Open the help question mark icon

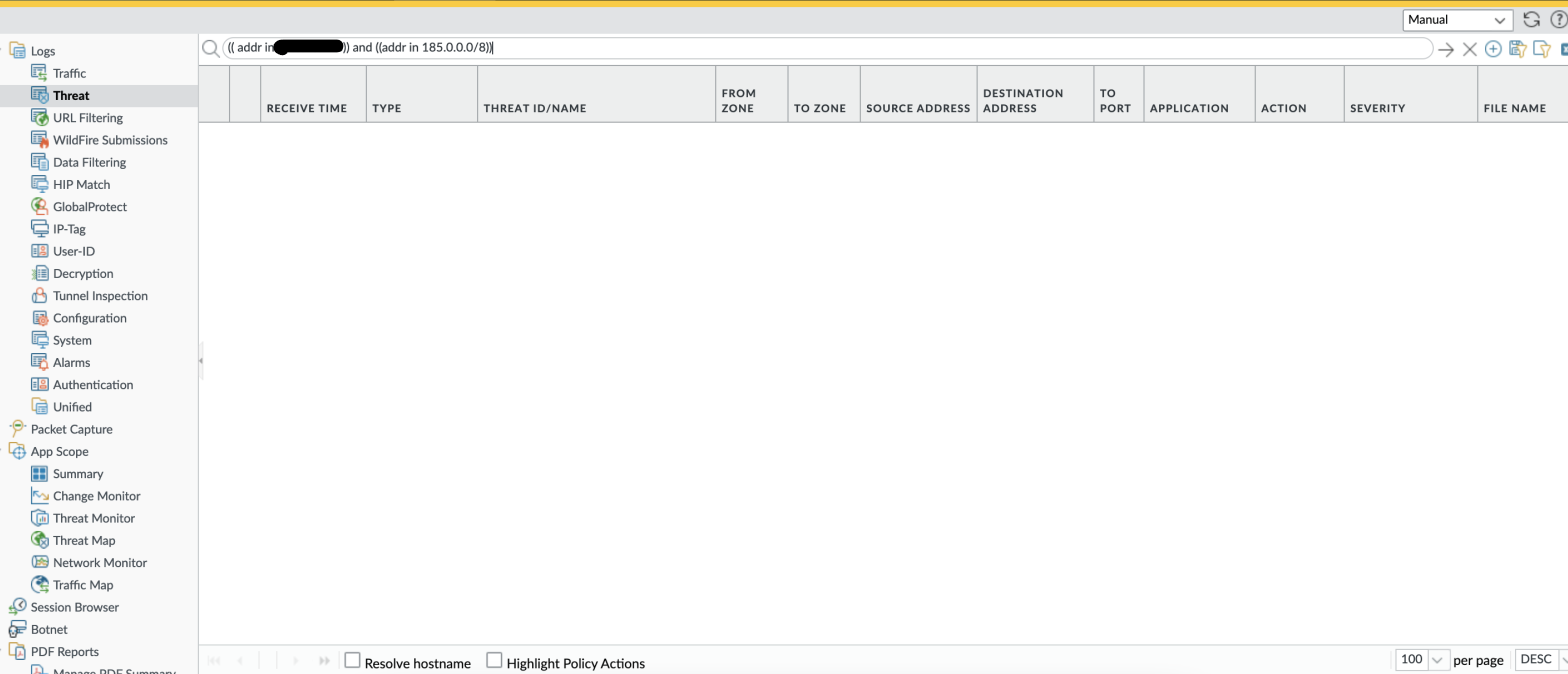(1558, 19)
